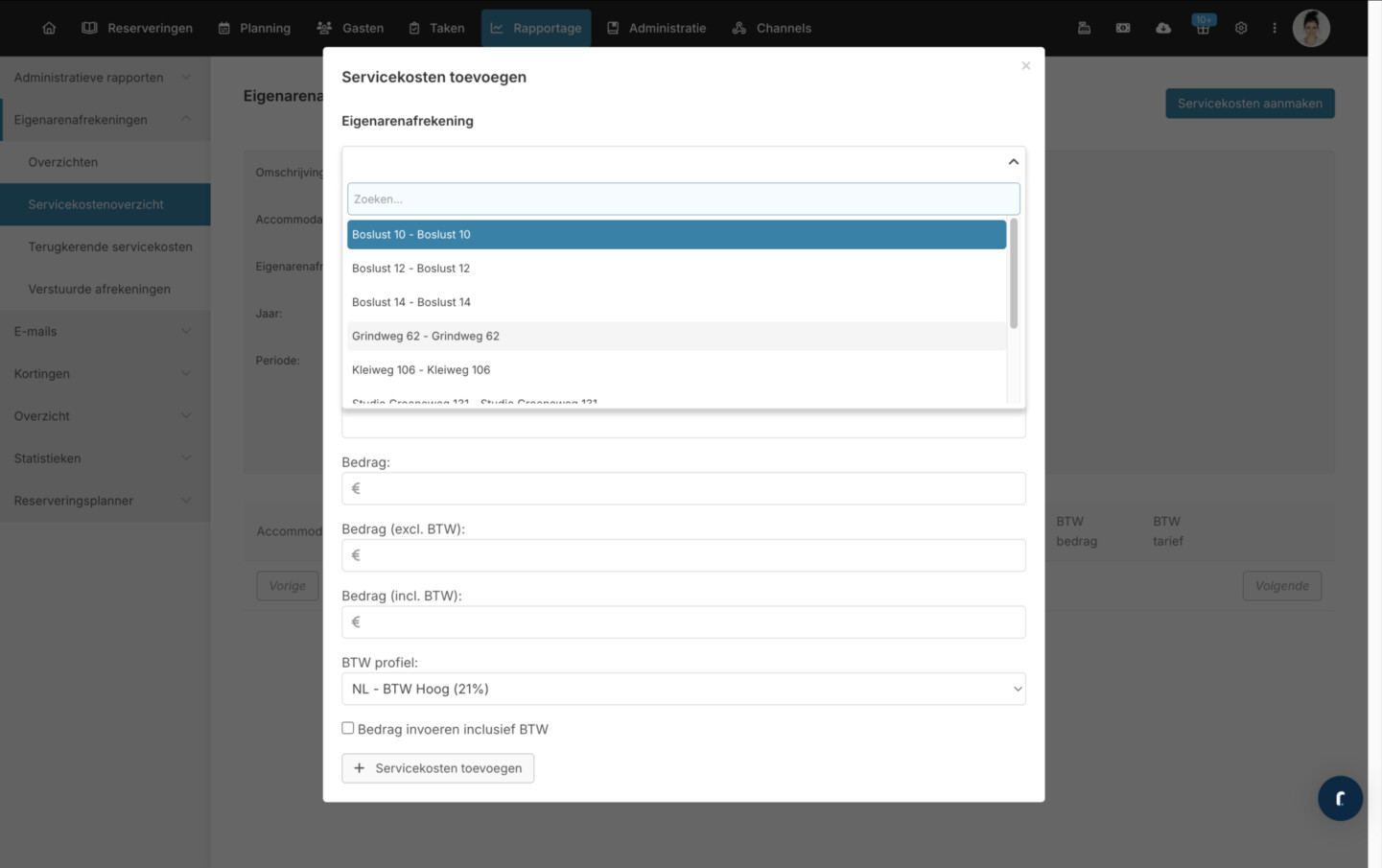Go to the home icon in navbar

[x=49, y=28]
